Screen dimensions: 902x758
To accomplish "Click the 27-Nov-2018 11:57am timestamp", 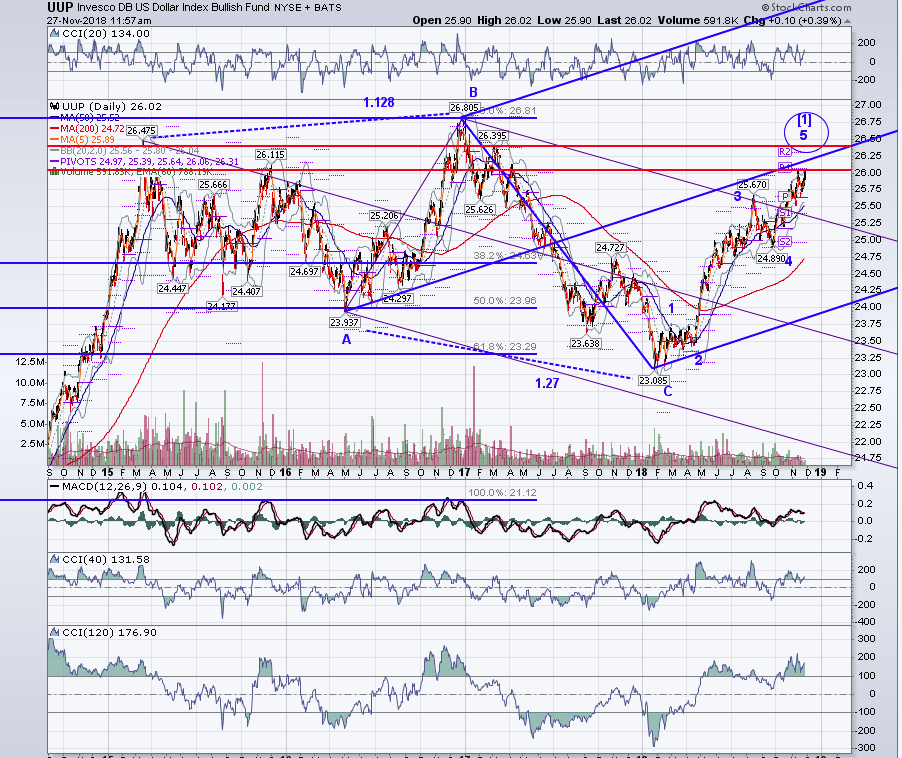I will pos(100,21).
